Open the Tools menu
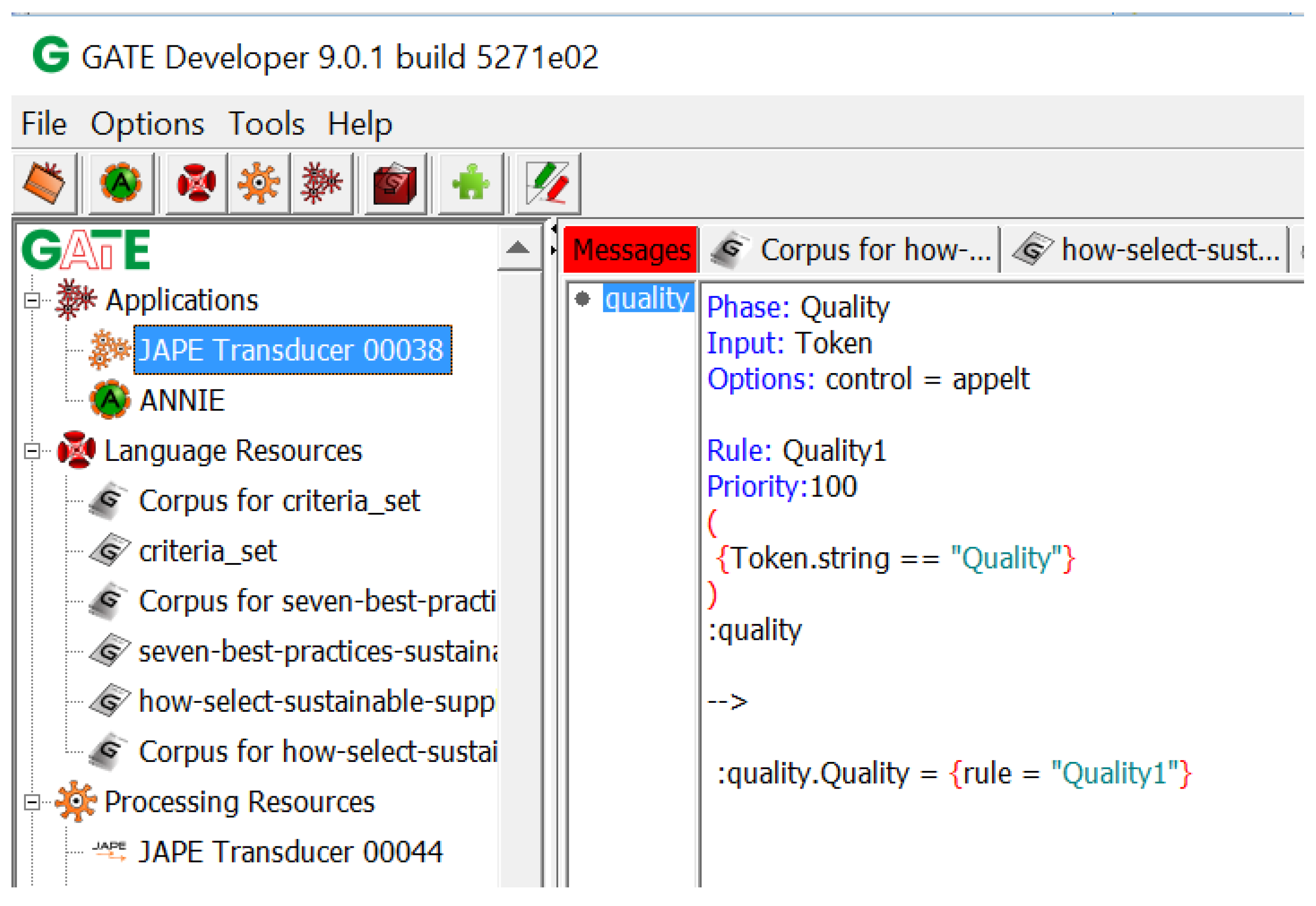This screenshot has width=1316, height=906. click(266, 124)
